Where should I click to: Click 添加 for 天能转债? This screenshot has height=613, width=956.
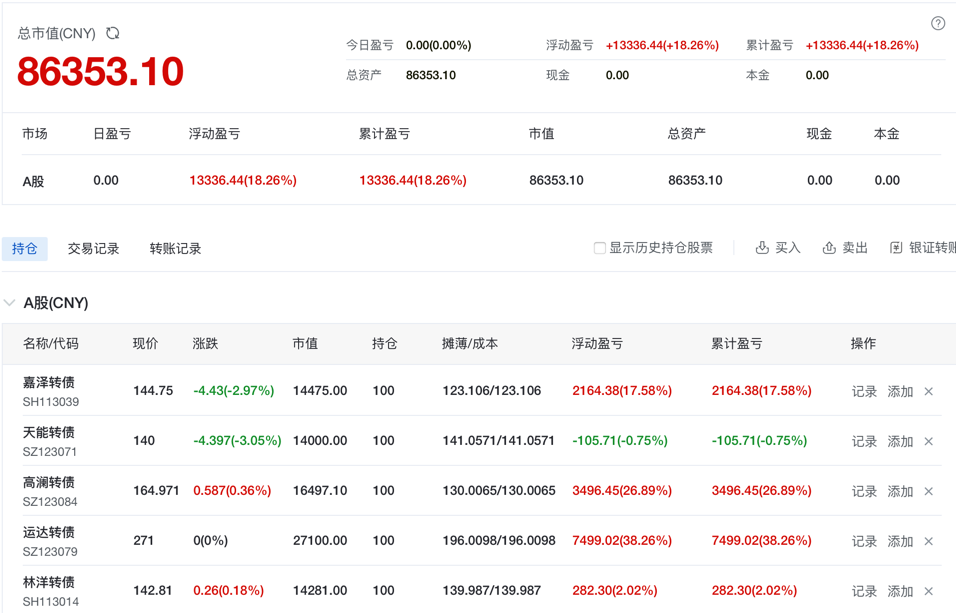[900, 442]
